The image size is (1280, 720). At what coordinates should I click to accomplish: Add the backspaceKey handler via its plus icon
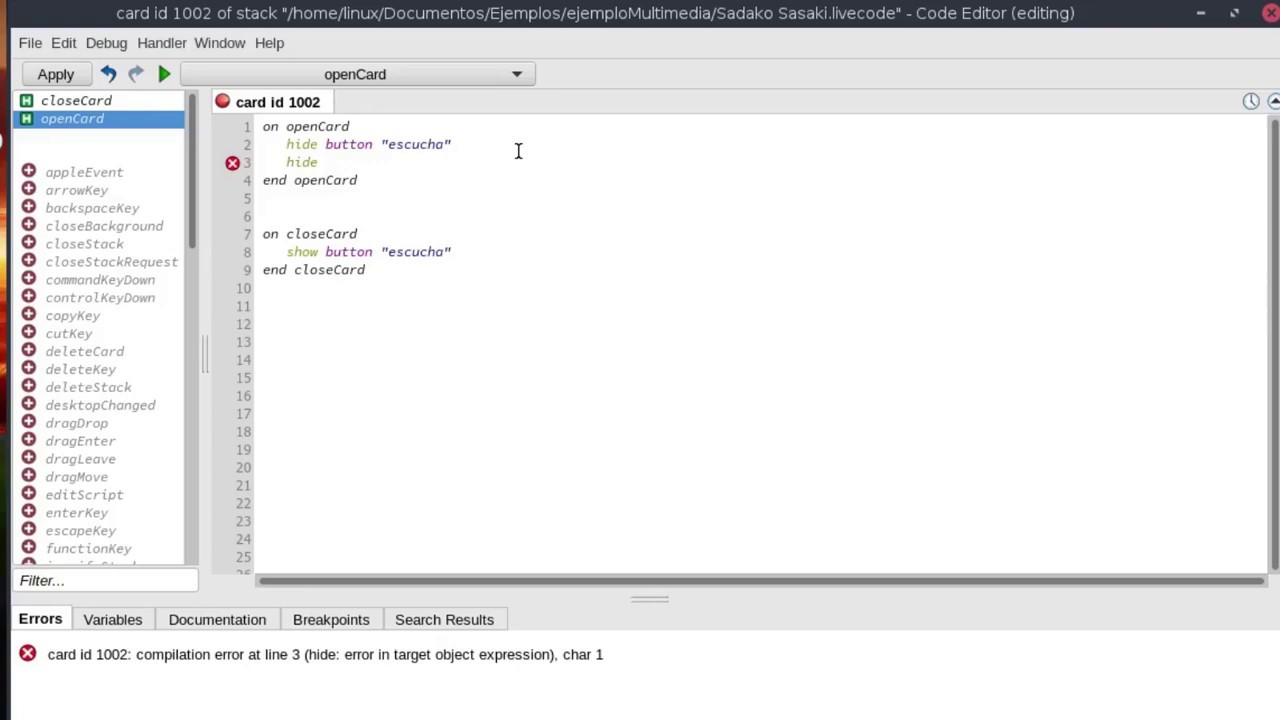click(29, 207)
